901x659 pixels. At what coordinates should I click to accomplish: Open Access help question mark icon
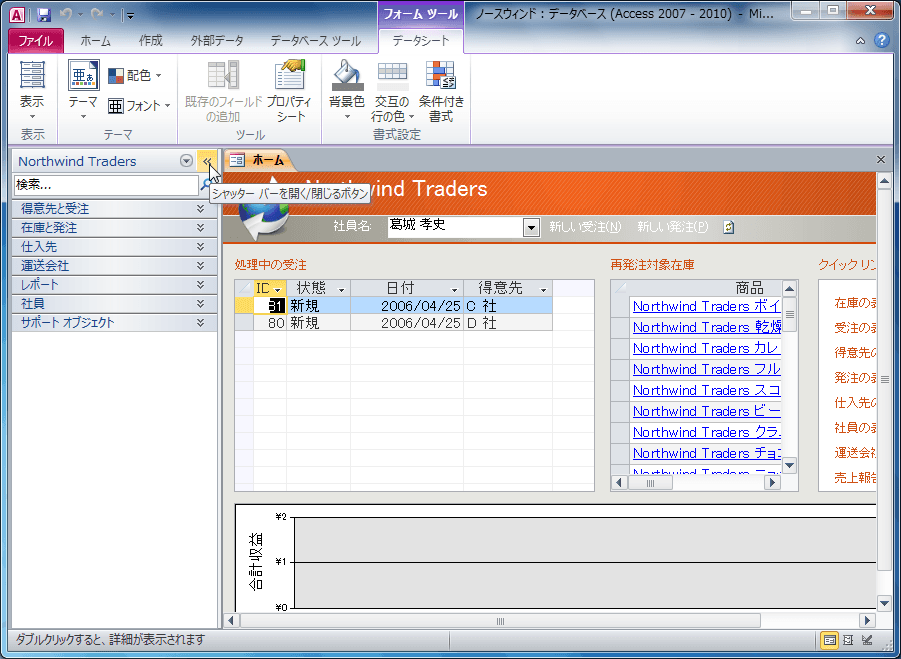click(881, 40)
